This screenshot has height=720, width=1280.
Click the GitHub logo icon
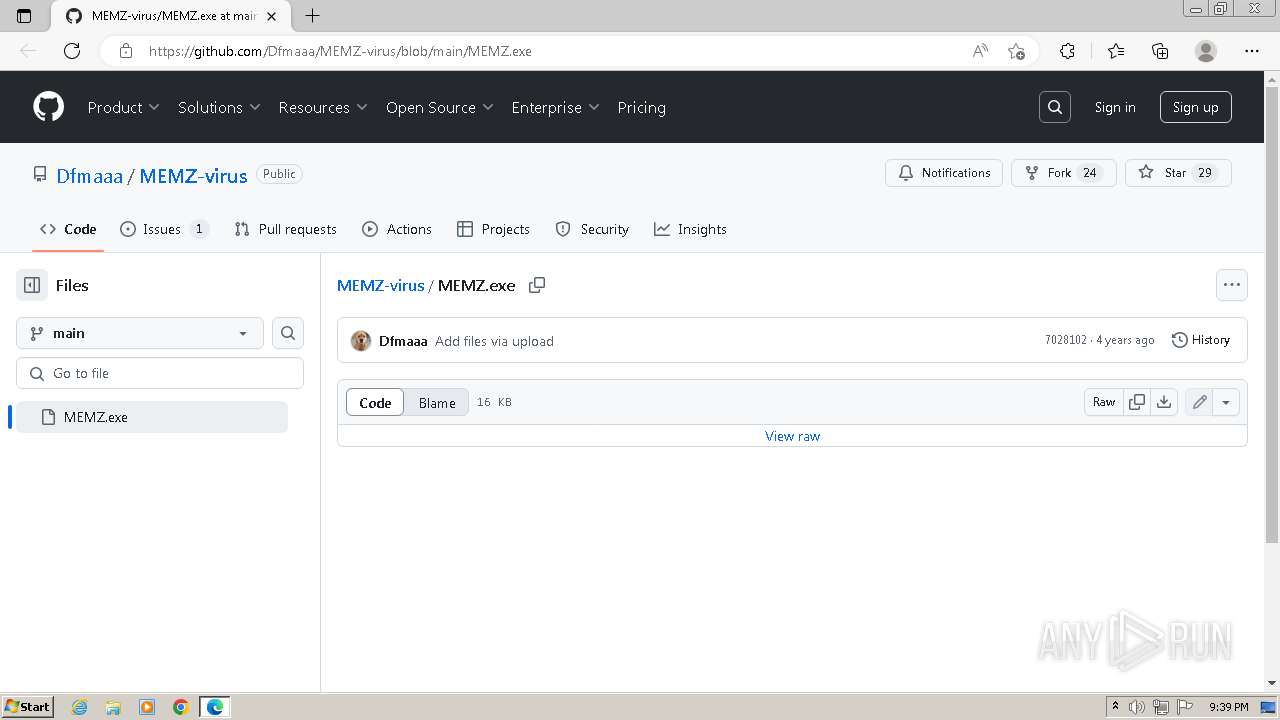pyautogui.click(x=48, y=107)
